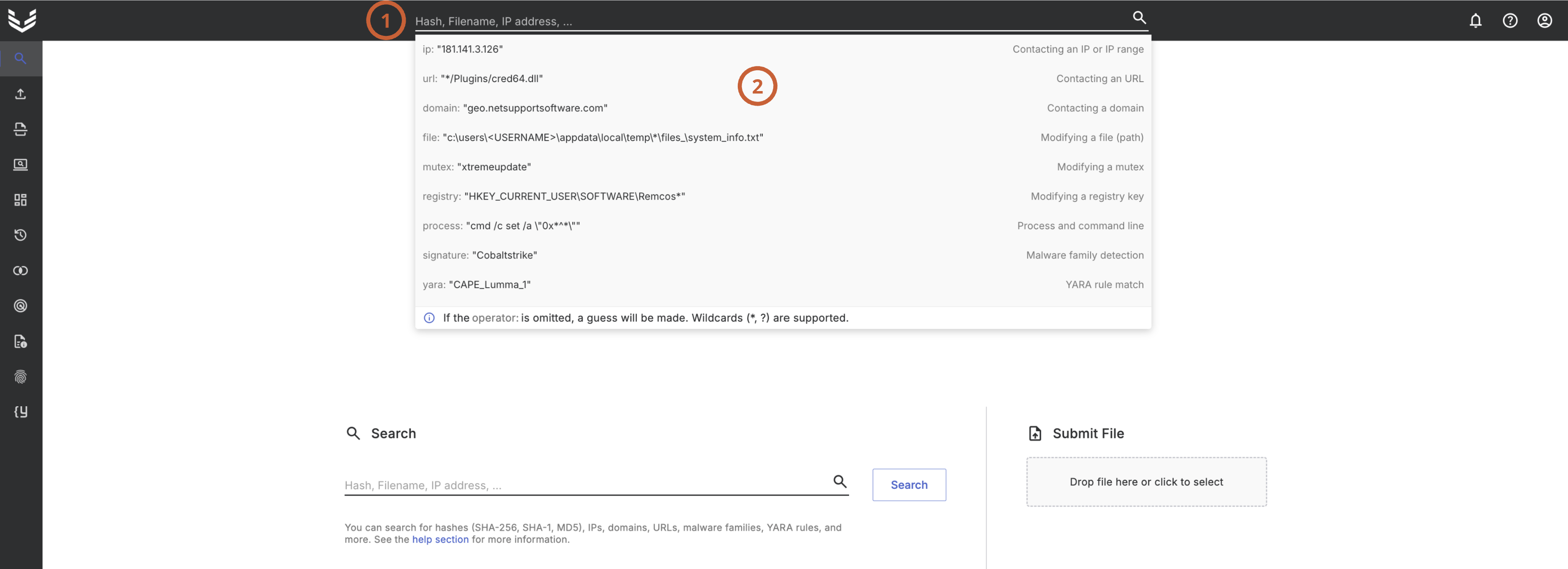The width and height of the screenshot is (1568, 569).
Task: Select the ip: "181.141.3.126" suggestion
Action: click(x=463, y=49)
